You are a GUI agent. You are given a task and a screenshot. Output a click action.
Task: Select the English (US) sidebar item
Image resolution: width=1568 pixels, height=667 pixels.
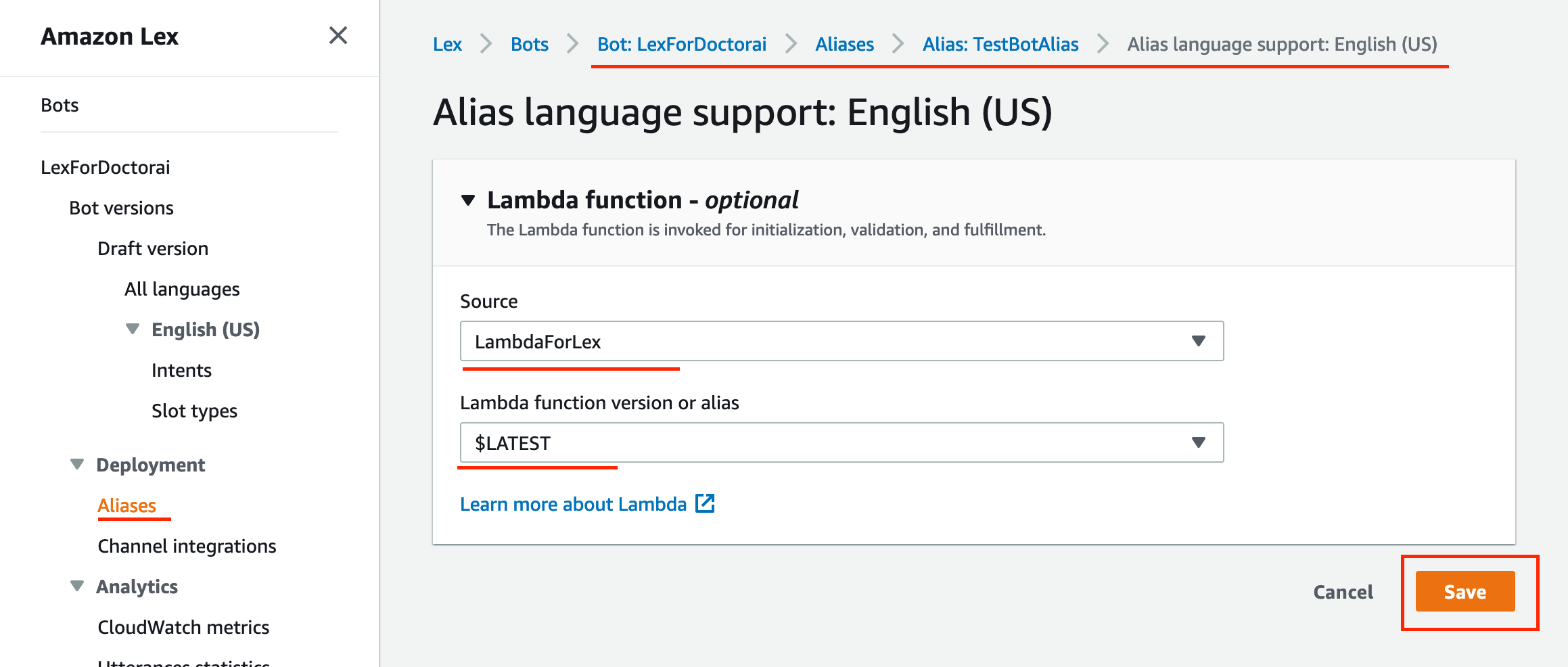coord(206,330)
